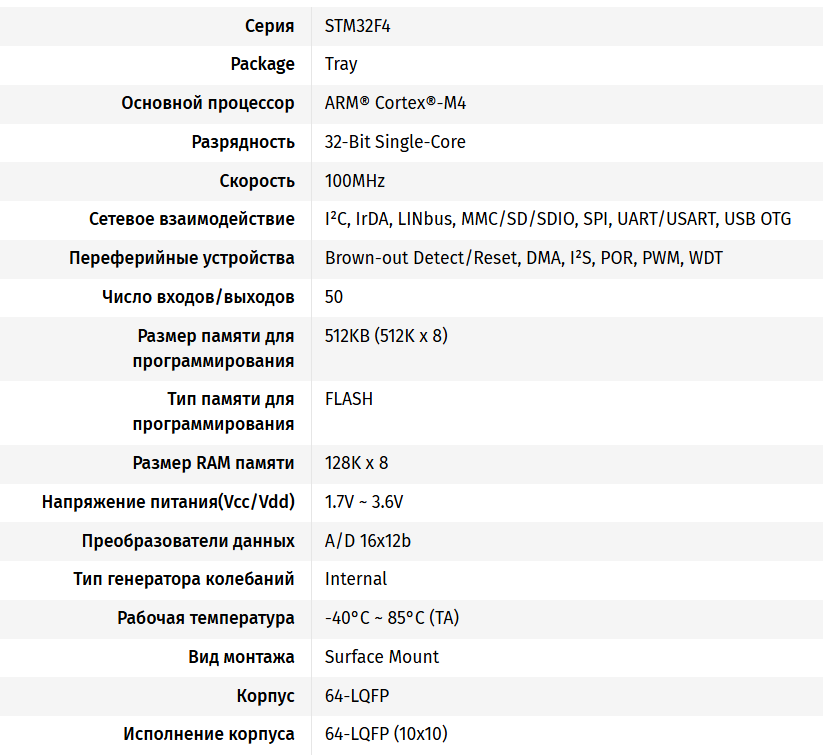Click the I²C, IrDA, LINbus connectivity value

click(x=557, y=219)
